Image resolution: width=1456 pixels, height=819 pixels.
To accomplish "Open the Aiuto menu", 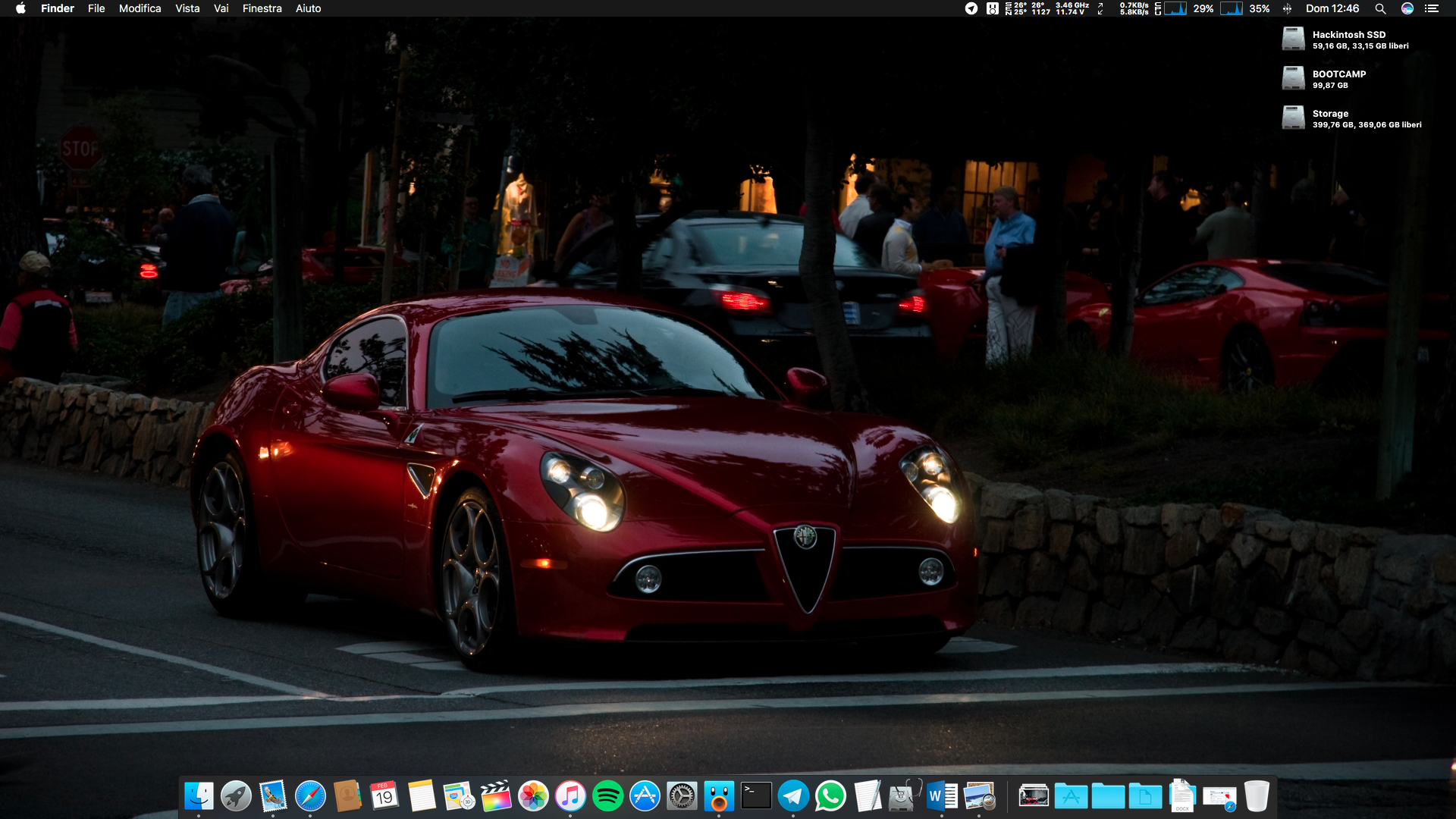I will [309, 8].
